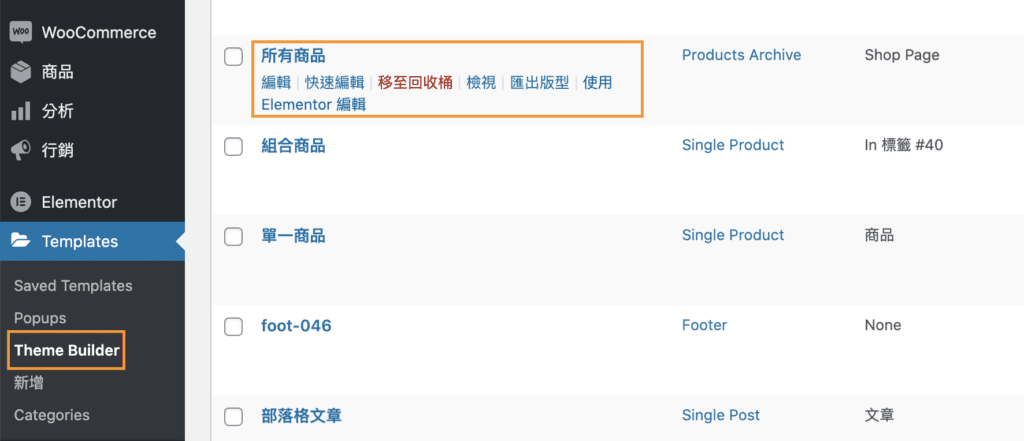Click 匯出版型 to export the template
The height and width of the screenshot is (441, 1024).
pyautogui.click(x=539, y=83)
